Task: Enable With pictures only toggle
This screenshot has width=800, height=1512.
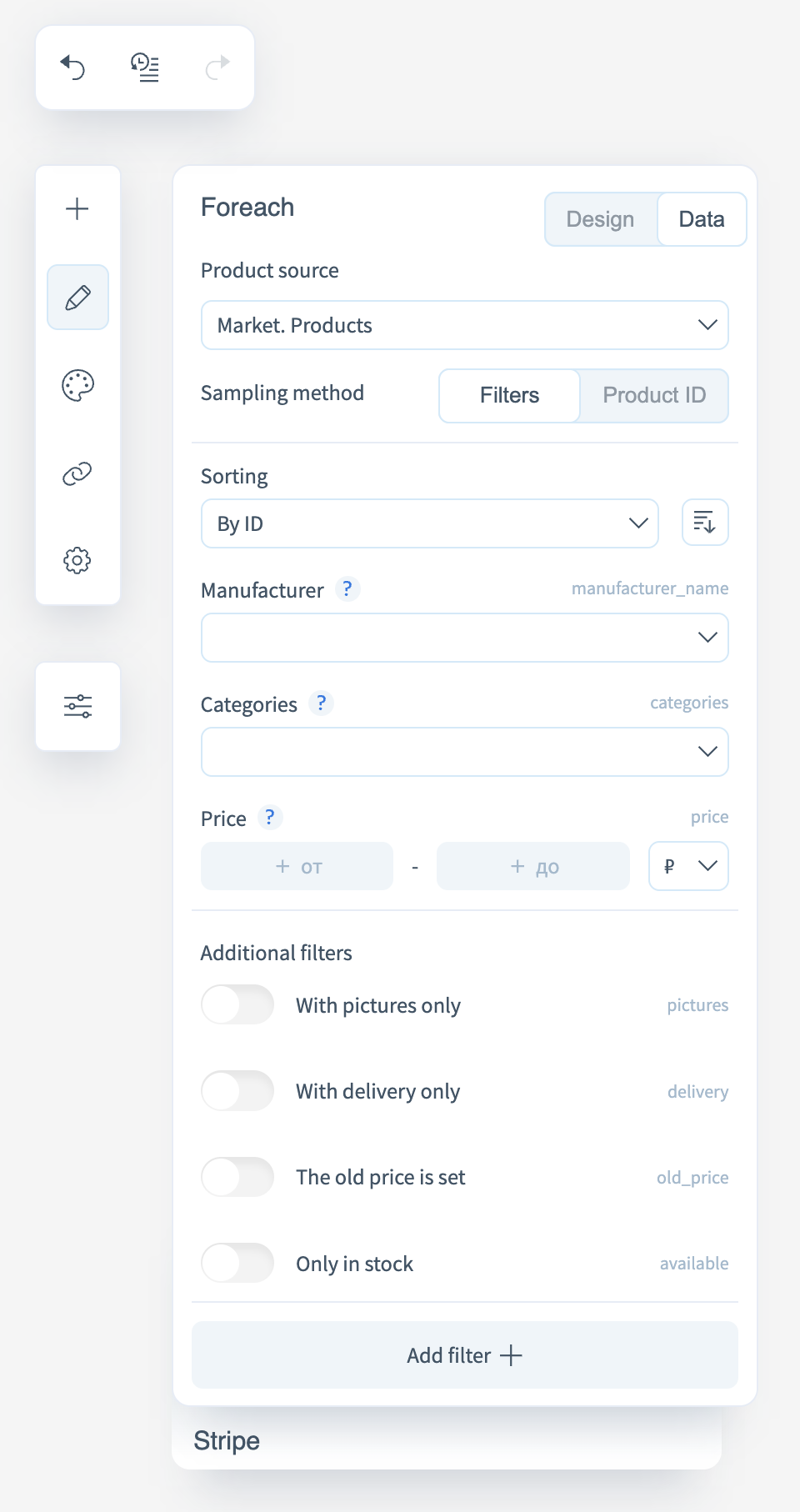Action: (237, 1004)
